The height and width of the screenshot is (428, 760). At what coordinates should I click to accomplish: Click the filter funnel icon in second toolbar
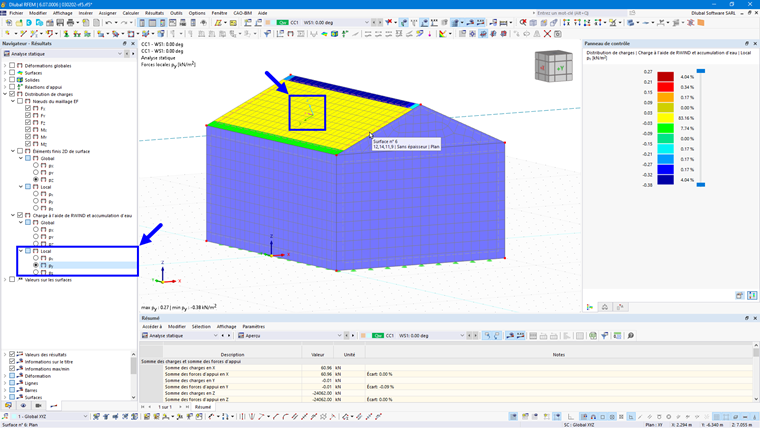click(x=267, y=34)
